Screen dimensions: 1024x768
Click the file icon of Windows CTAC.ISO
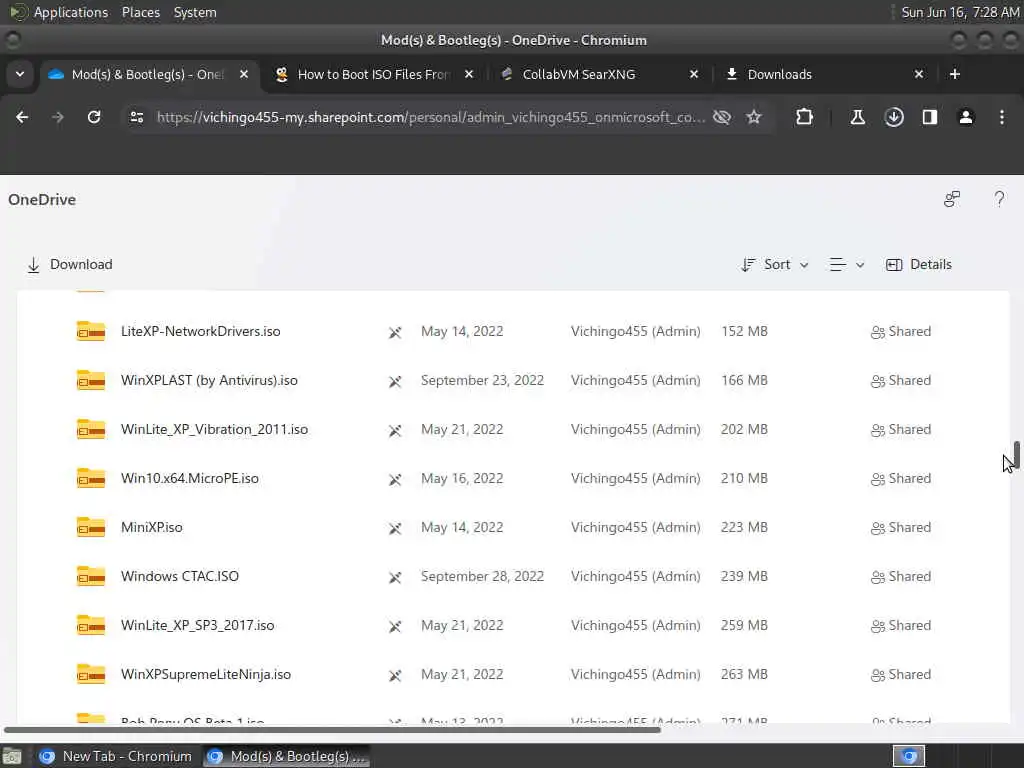pos(91,576)
